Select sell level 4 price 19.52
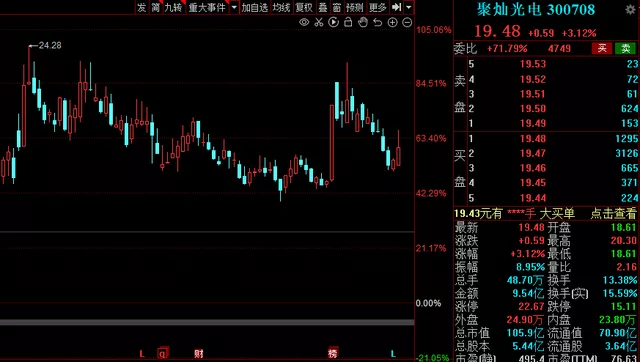The height and width of the screenshot is (362, 640). tap(533, 79)
